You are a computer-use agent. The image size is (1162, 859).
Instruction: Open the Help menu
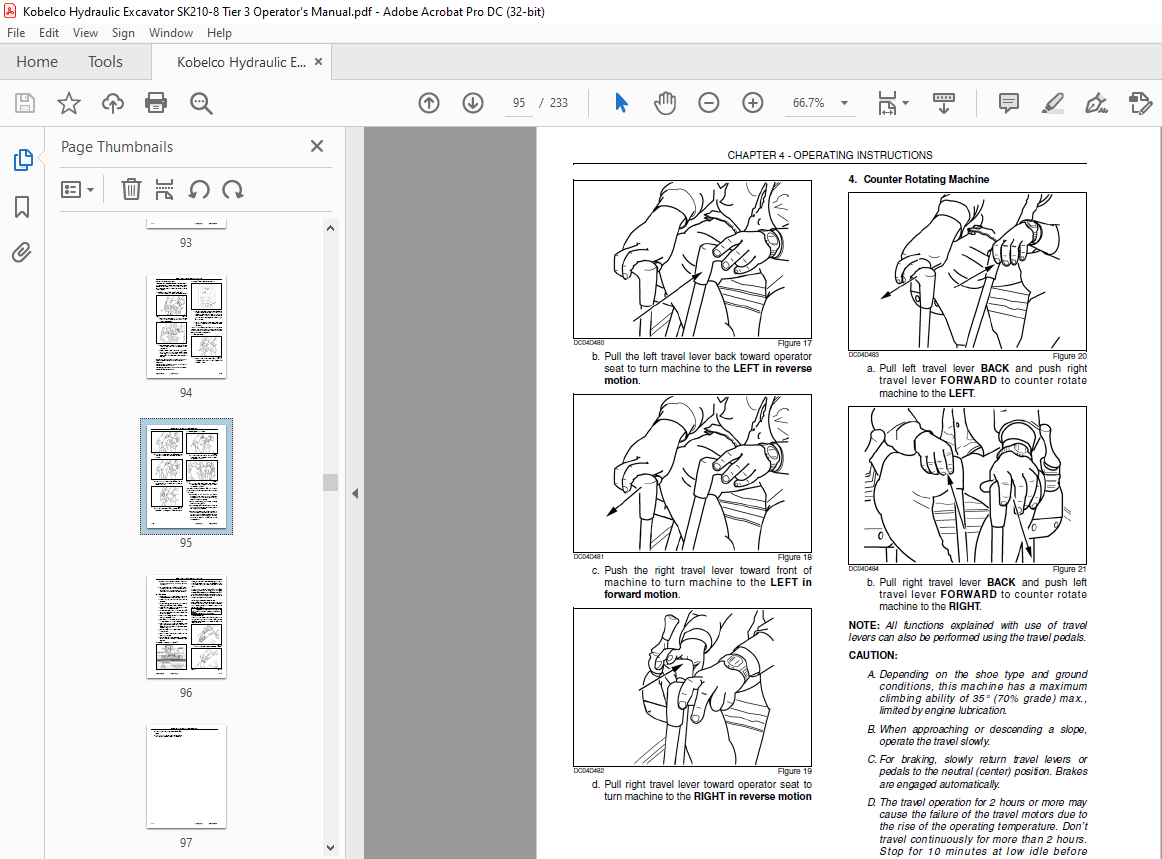219,33
